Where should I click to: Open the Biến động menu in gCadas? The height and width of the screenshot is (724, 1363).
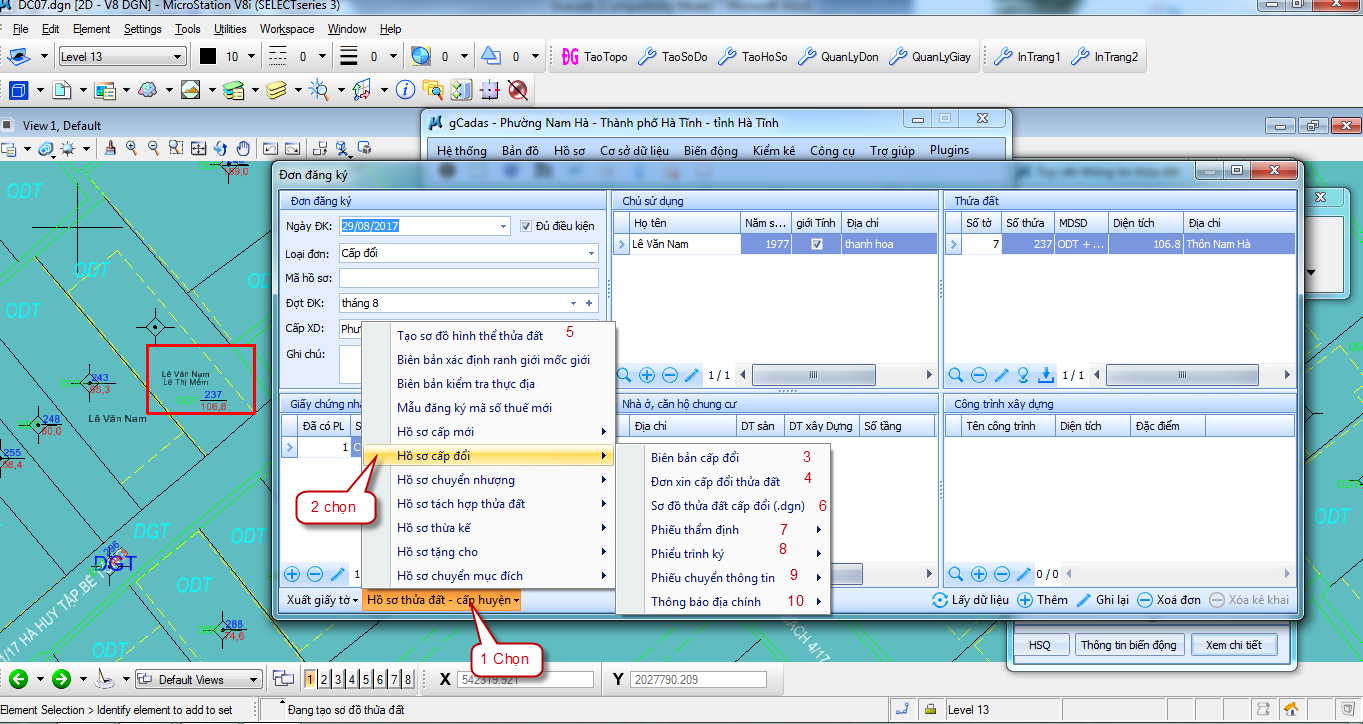coord(710,151)
